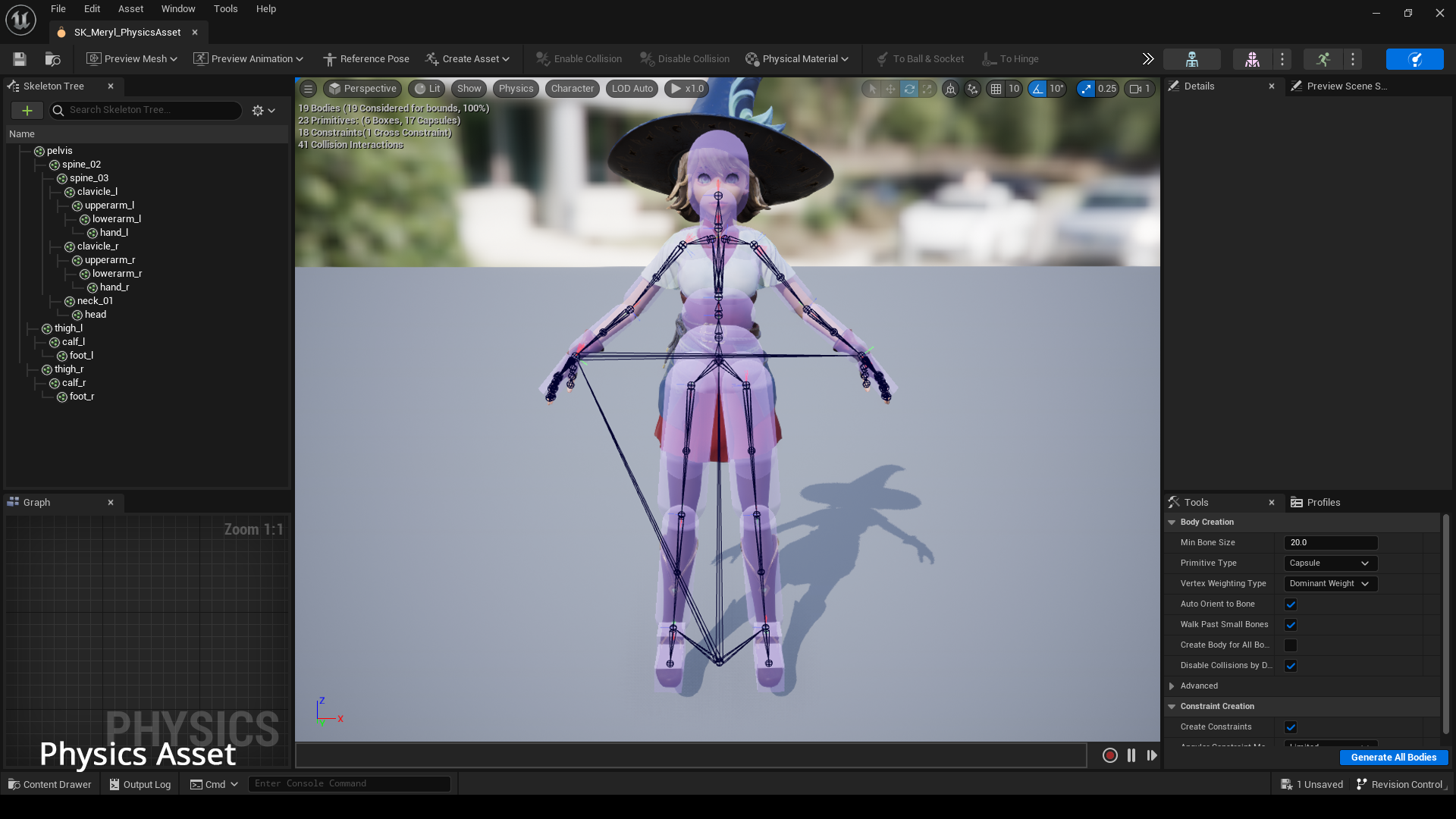The width and height of the screenshot is (1456, 819).
Task: Toggle grid snapping icon
Action: click(996, 89)
